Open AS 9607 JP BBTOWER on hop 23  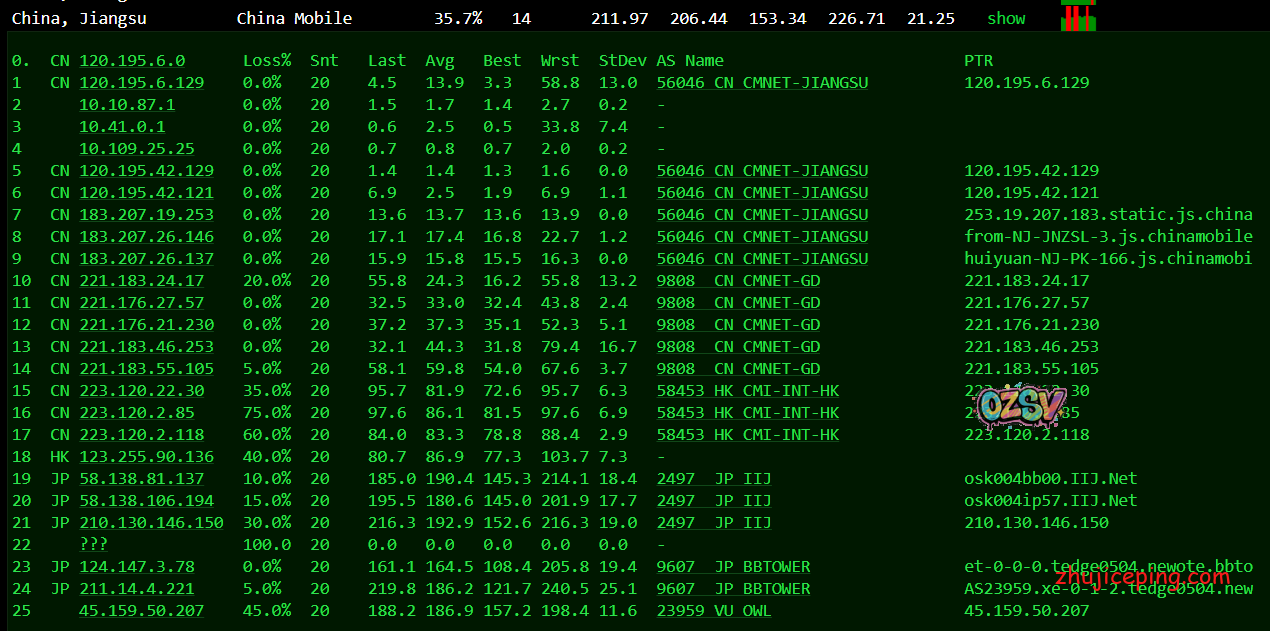733,567
